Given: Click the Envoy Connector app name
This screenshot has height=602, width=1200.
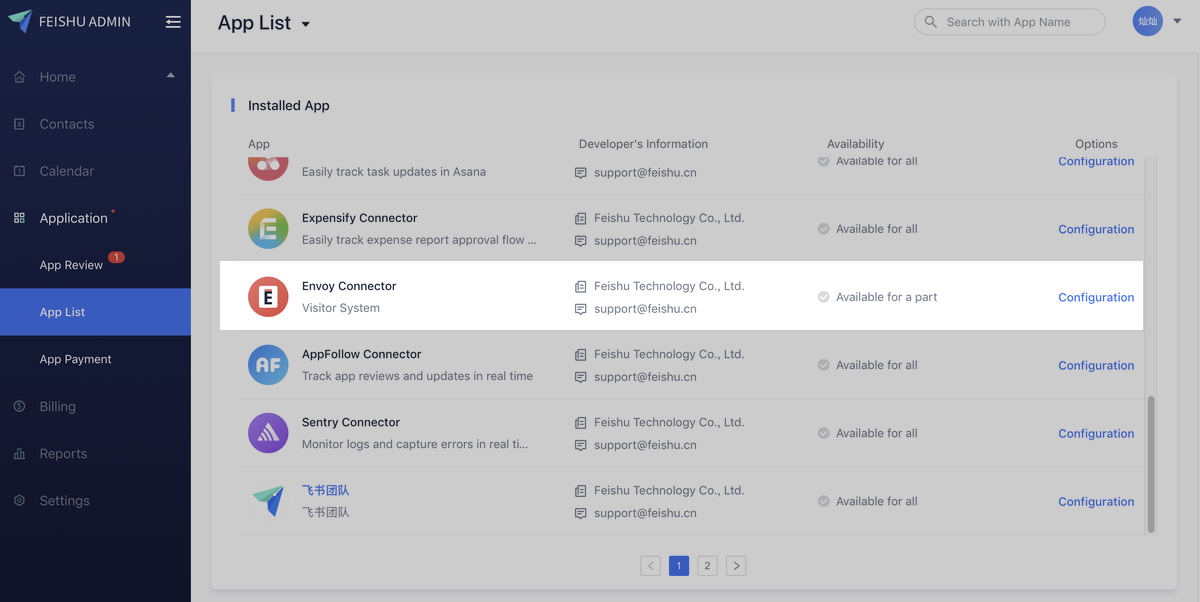Looking at the screenshot, I should [349, 286].
